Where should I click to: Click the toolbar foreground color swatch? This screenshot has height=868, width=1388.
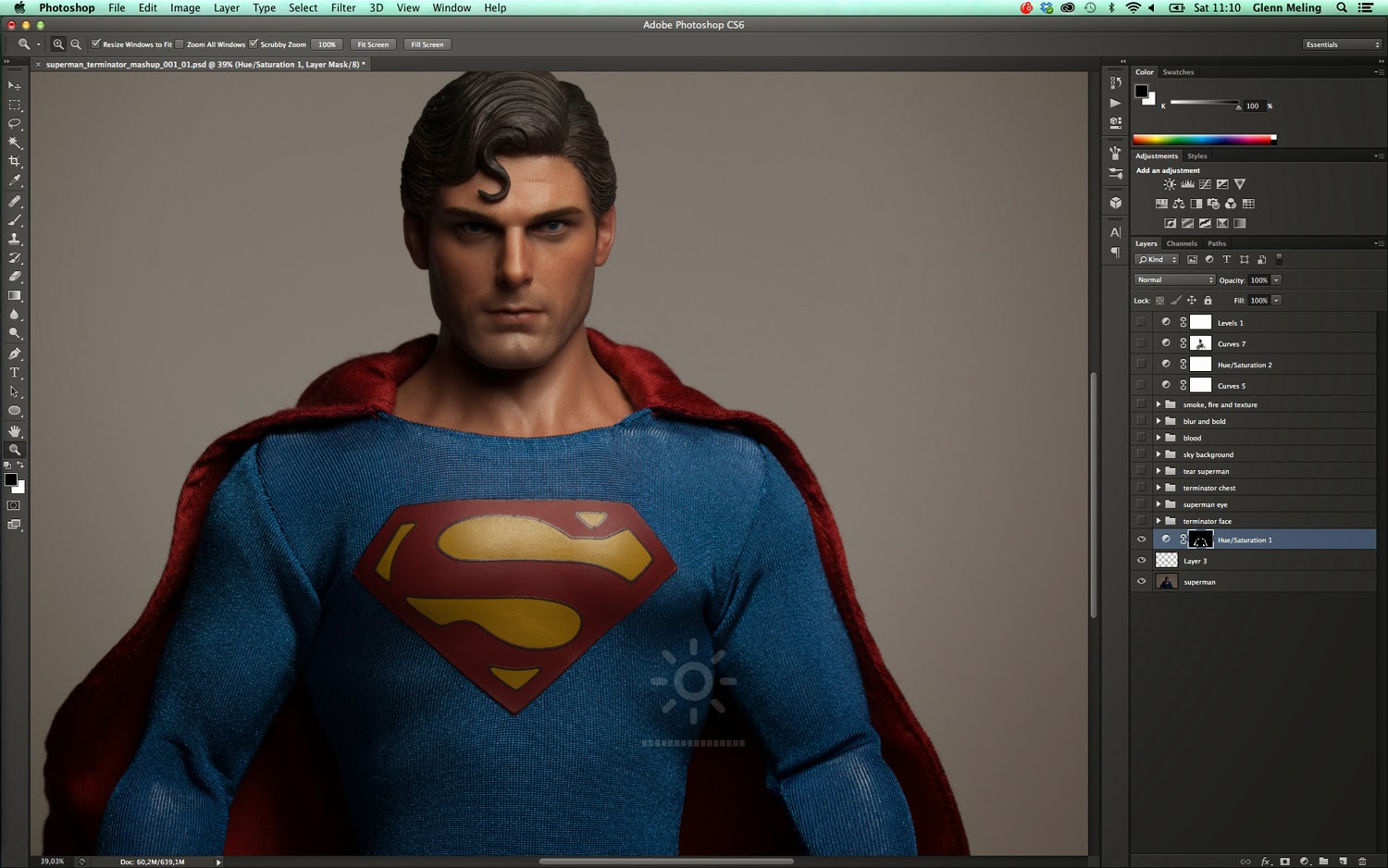[10, 479]
